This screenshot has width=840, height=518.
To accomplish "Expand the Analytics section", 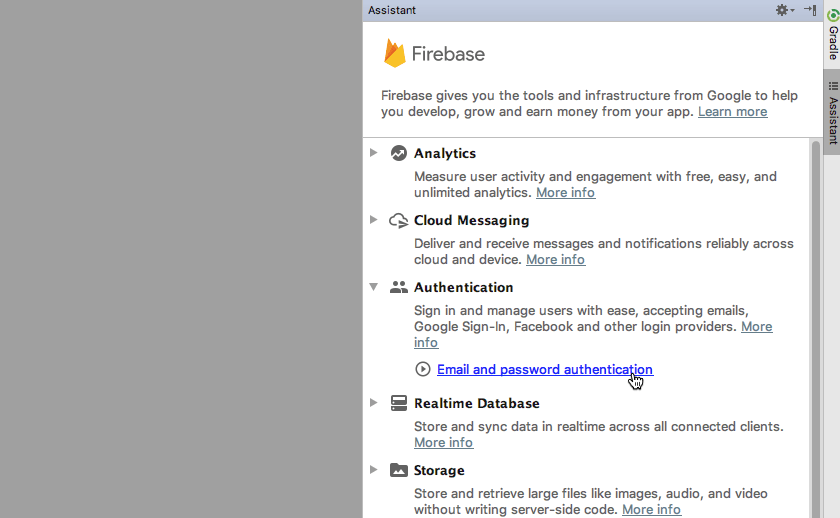I will 373,153.
